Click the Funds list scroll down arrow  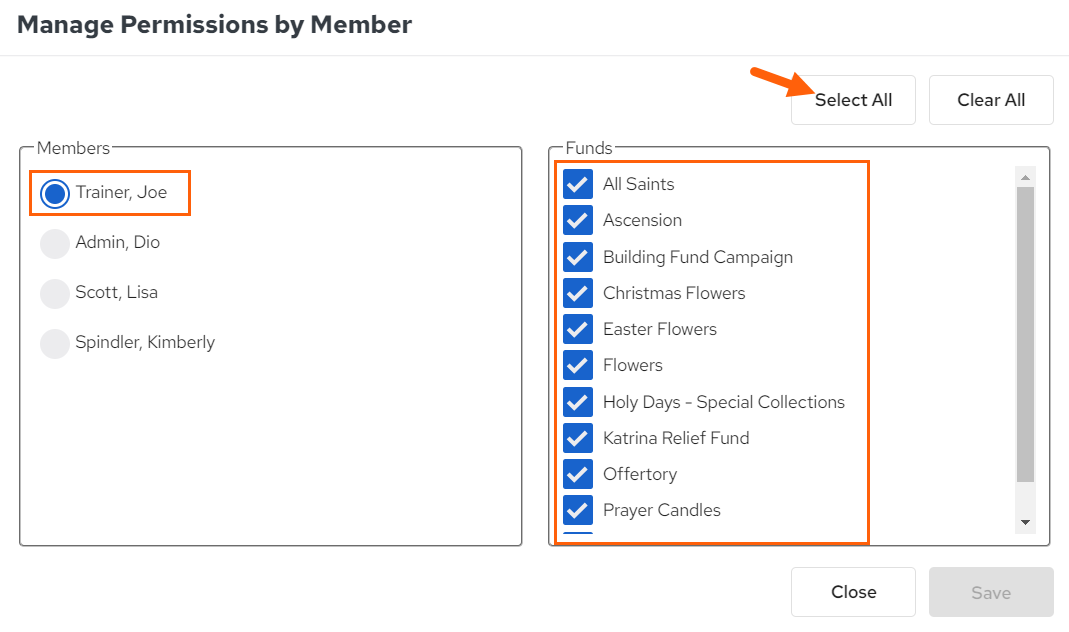[1025, 522]
